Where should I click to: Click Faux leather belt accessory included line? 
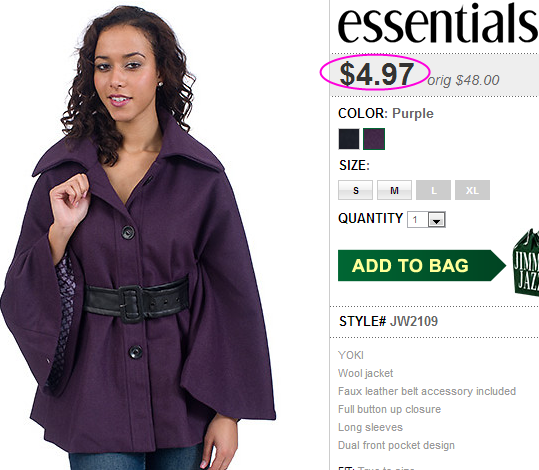[427, 391]
